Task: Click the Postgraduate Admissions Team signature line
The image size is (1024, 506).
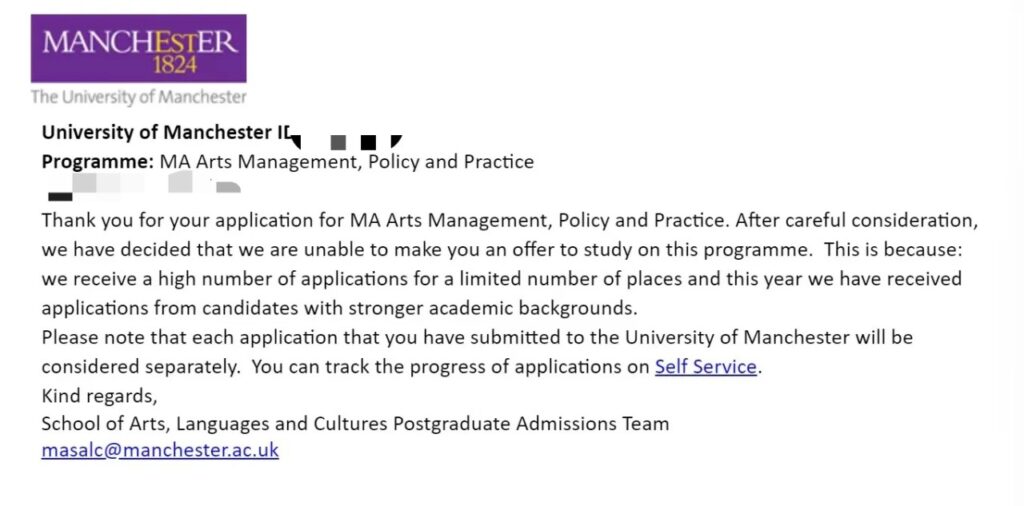Action: [355, 423]
